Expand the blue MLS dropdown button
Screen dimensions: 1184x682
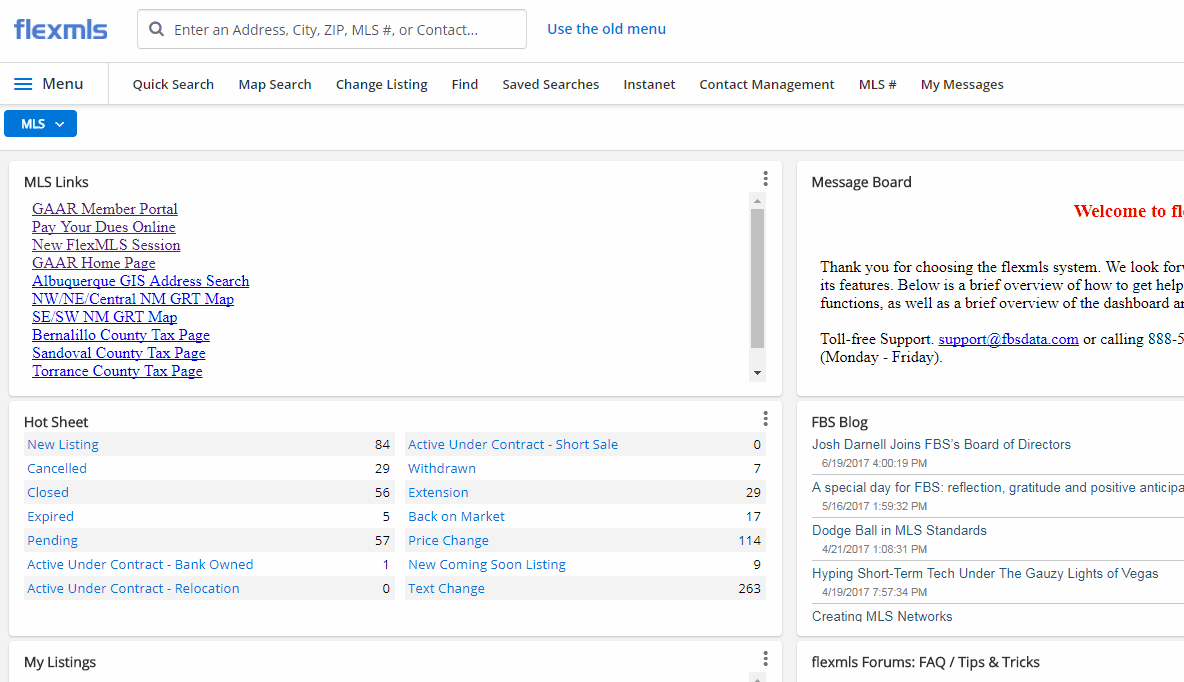[x=40, y=124]
